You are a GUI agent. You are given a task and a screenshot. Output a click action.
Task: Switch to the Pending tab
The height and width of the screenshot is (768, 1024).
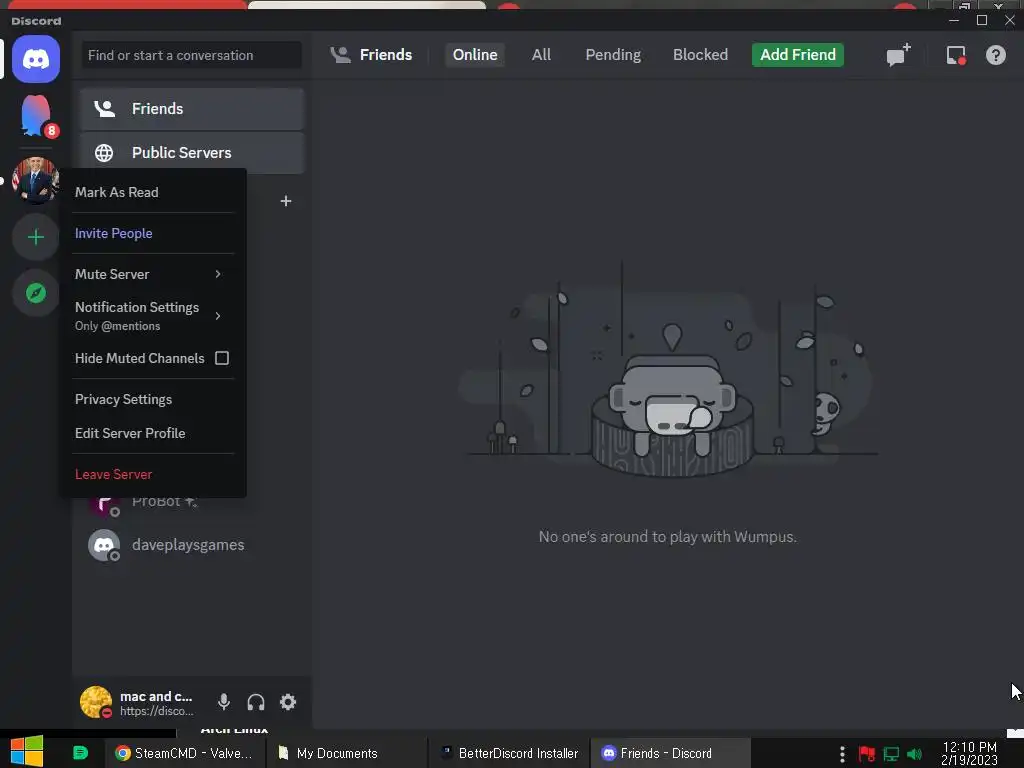tap(613, 55)
